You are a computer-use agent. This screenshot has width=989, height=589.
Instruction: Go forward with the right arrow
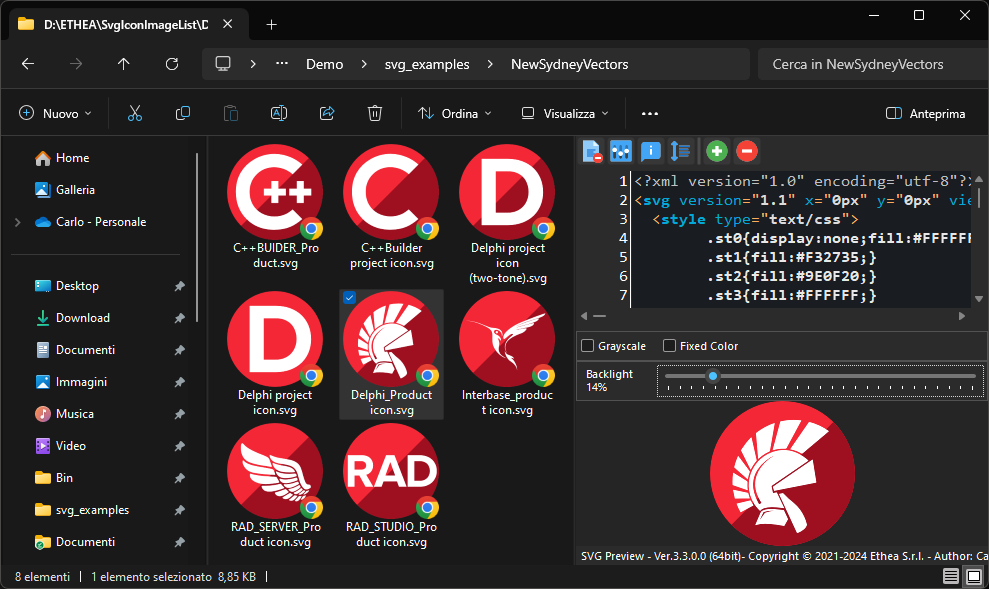tap(76, 64)
